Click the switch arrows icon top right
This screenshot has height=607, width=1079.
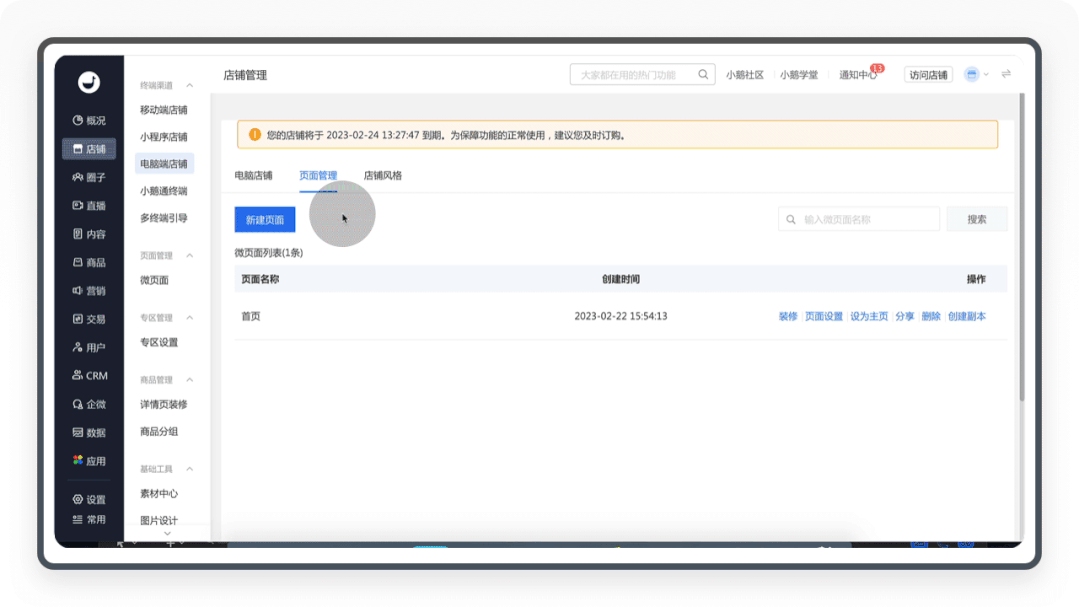click(x=1006, y=74)
